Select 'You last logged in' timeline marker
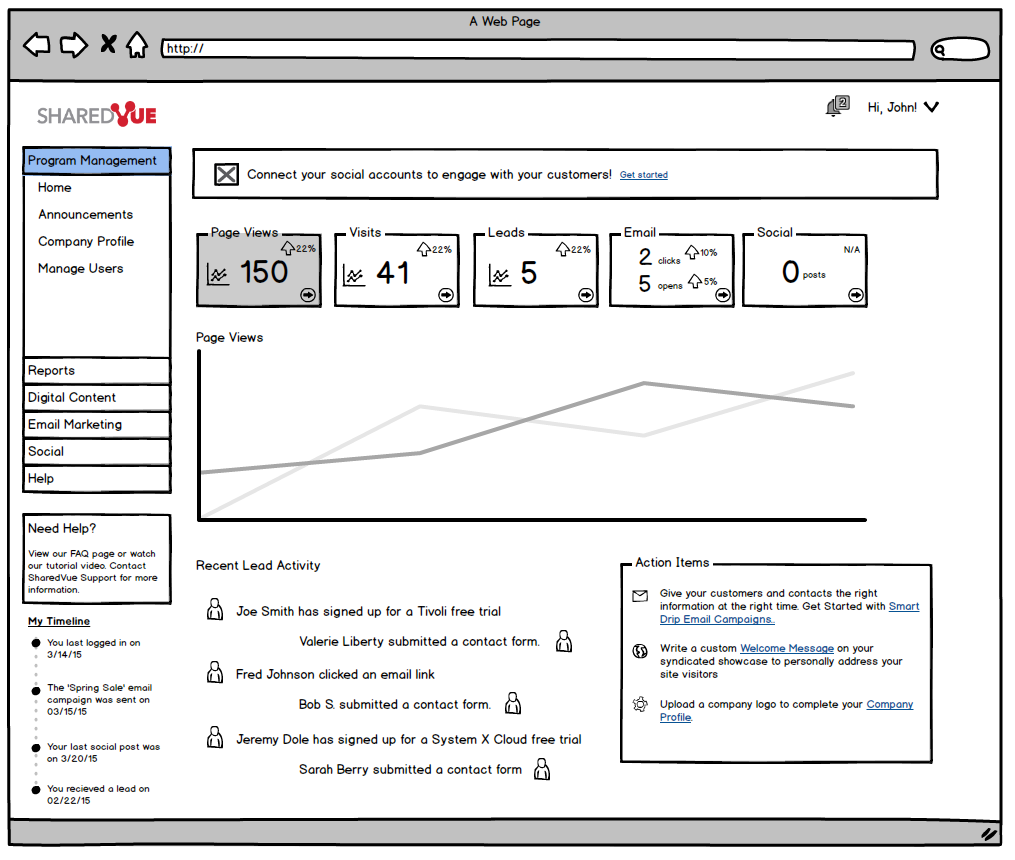Screen dimensions: 1015x860 36,643
